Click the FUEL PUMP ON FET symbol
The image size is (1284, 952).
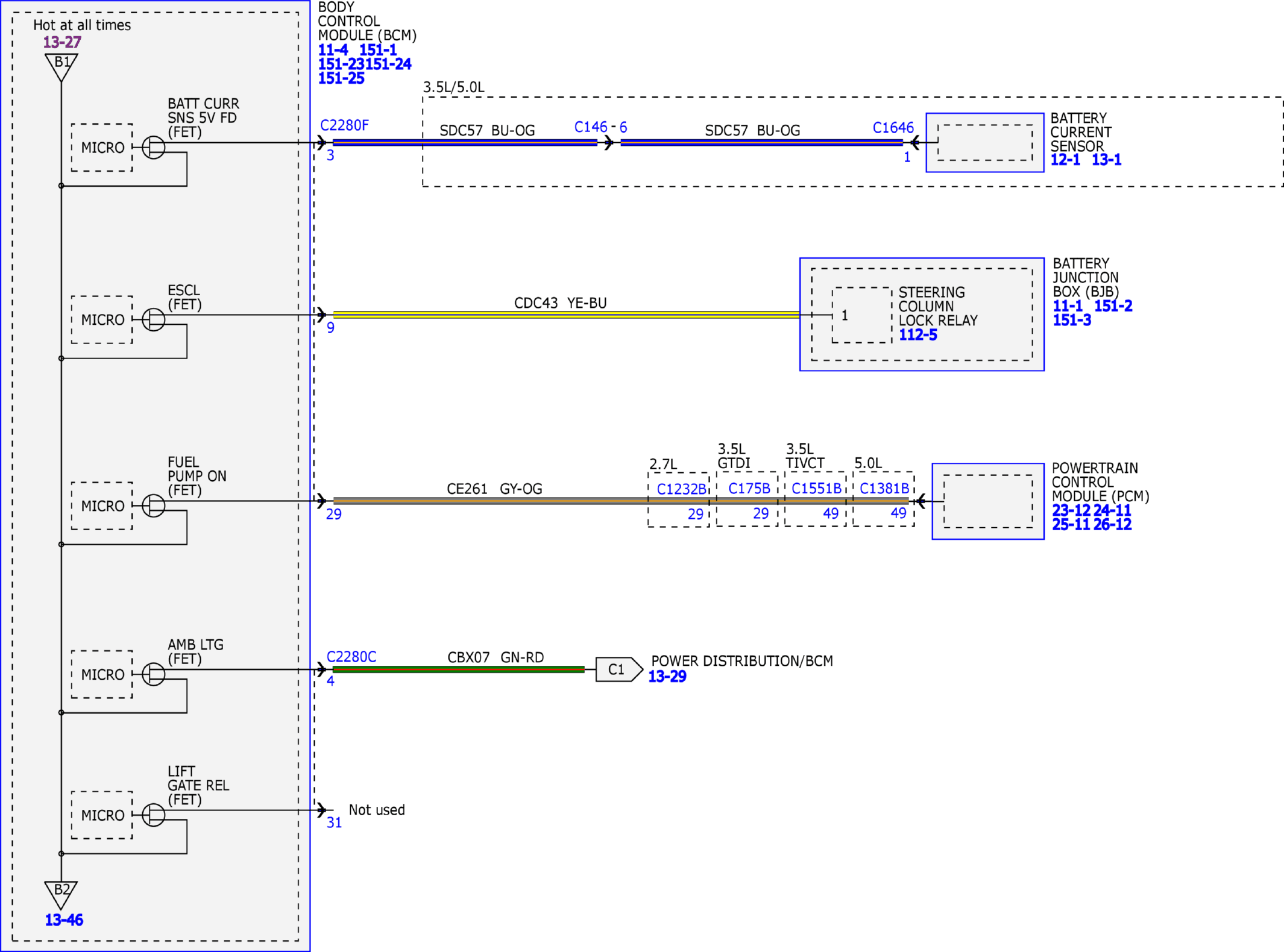coord(154,506)
